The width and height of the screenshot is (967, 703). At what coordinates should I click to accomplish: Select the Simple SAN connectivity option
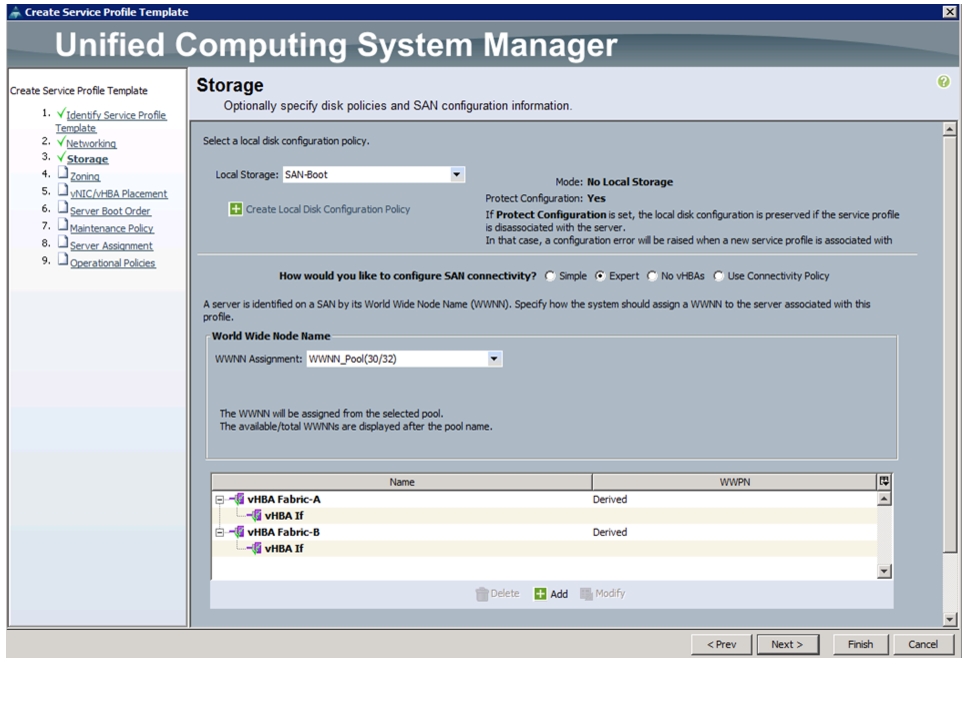550,276
